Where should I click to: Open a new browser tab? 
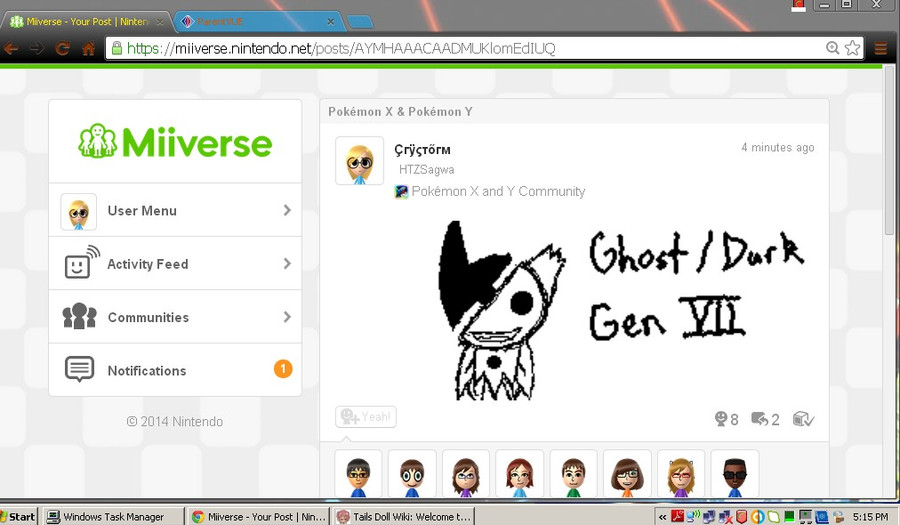(360, 22)
